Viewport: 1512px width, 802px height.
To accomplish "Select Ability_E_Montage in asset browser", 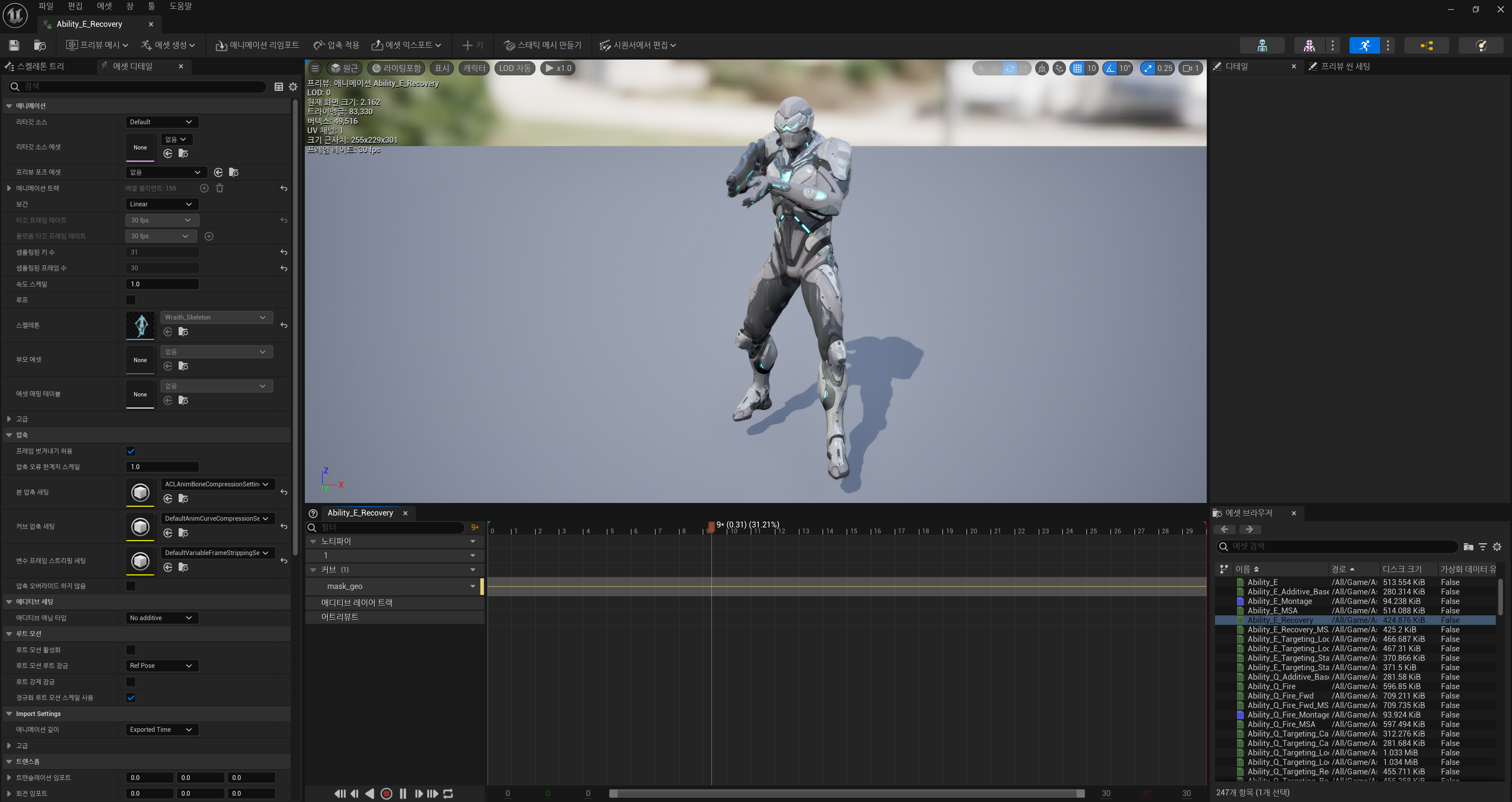I will point(1280,601).
